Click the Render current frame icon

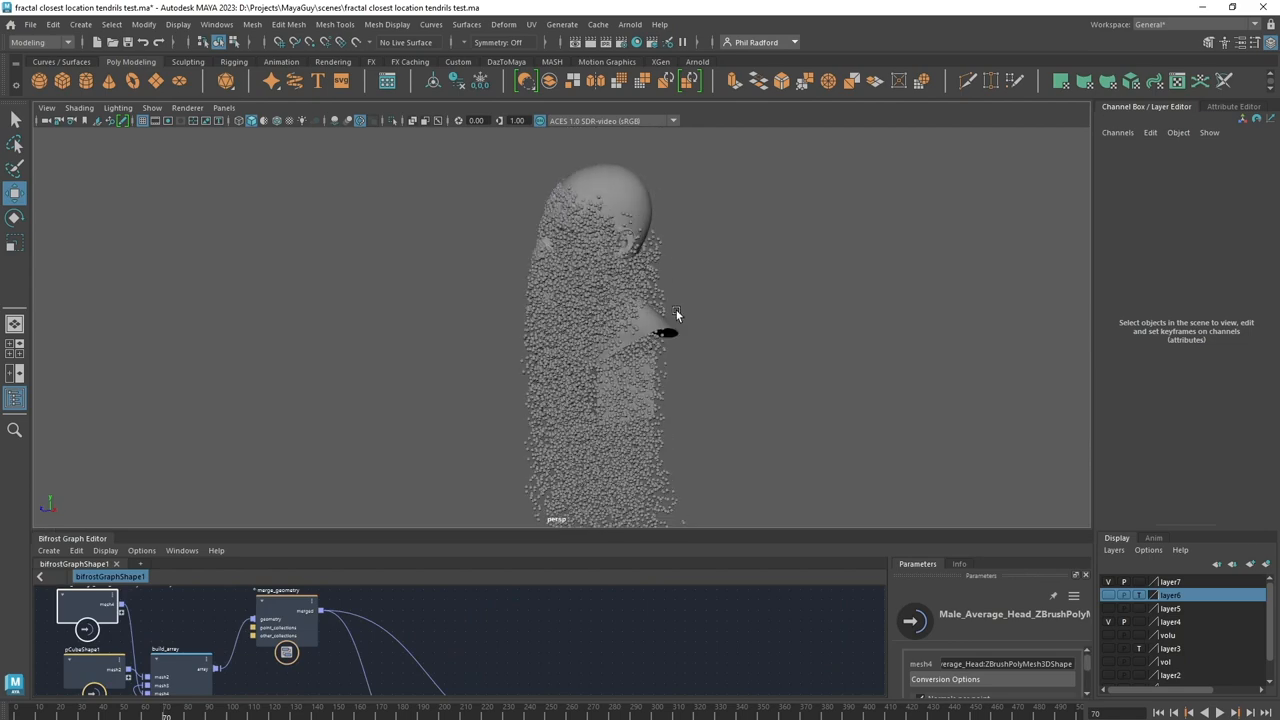(x=590, y=42)
